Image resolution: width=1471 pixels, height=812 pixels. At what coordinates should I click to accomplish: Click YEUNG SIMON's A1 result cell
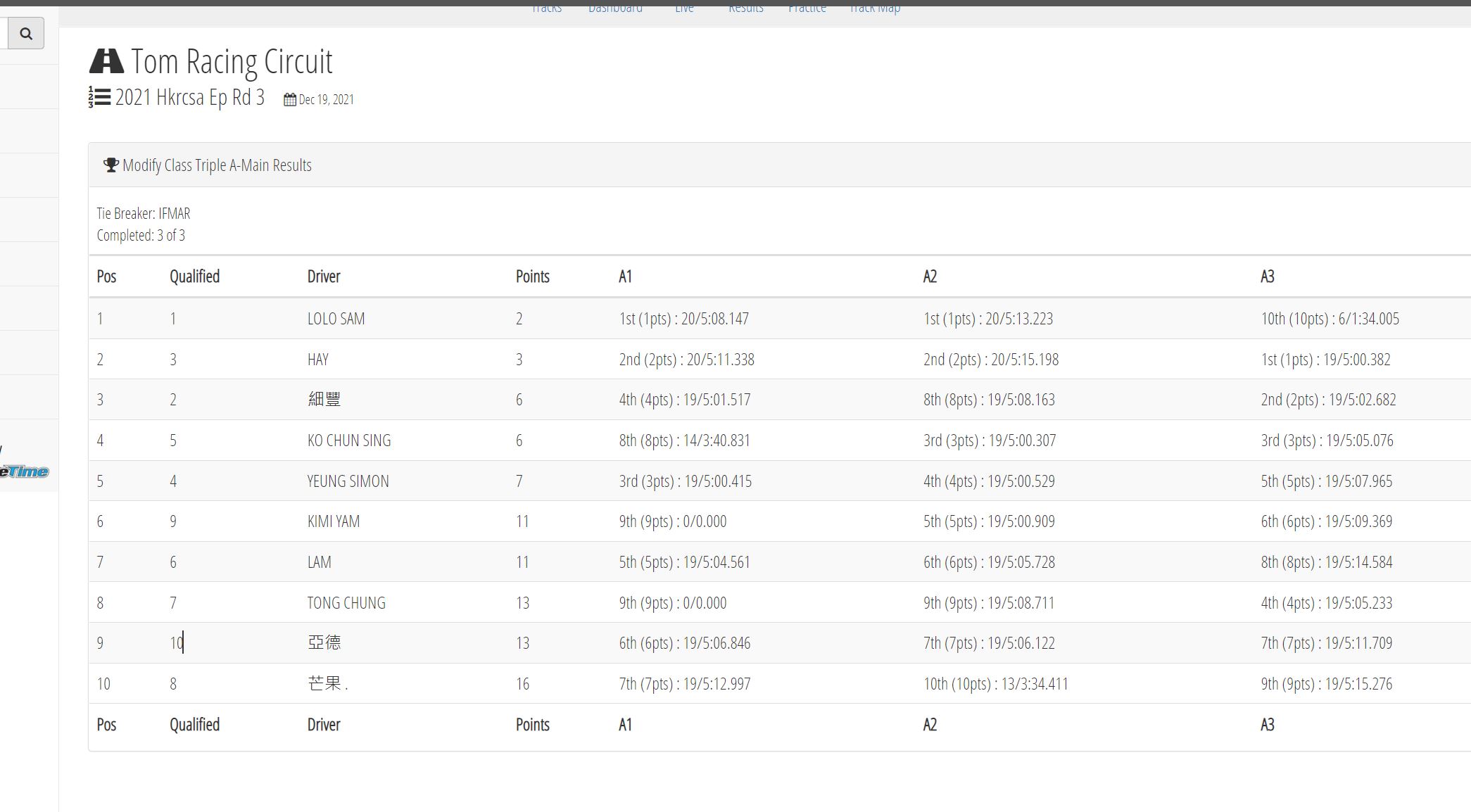(x=685, y=481)
